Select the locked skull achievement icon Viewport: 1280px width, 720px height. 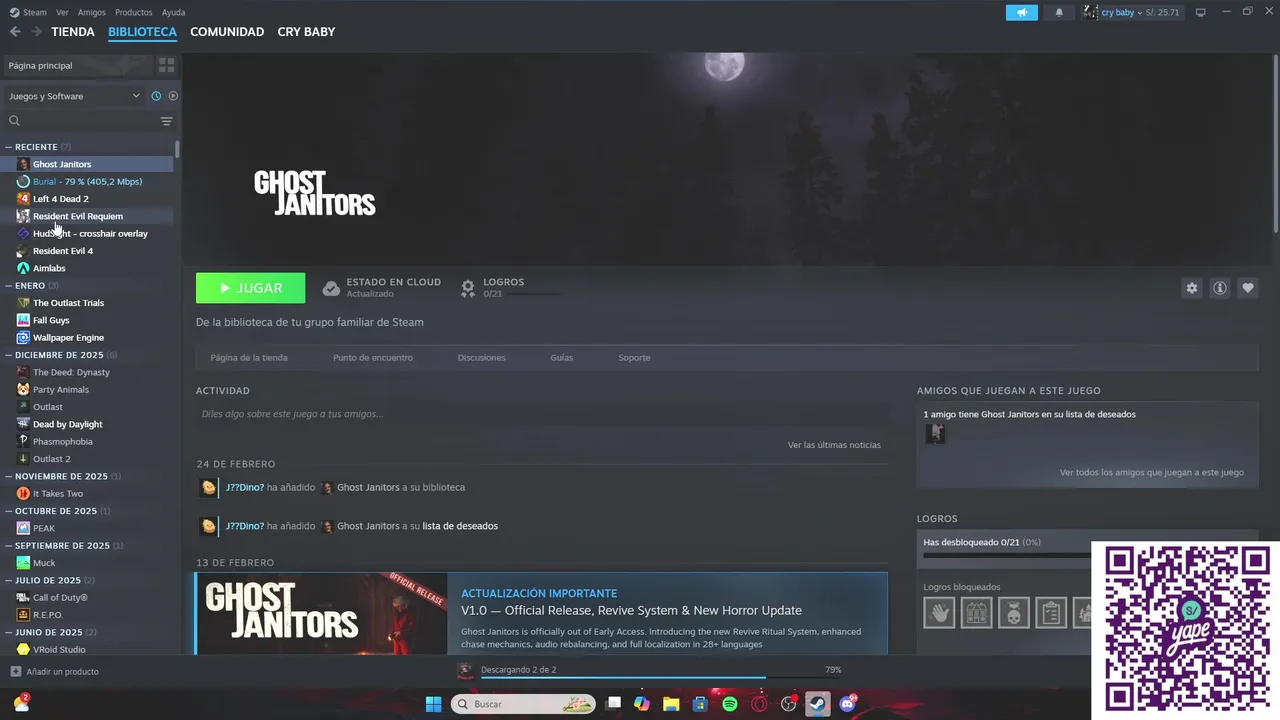pos(1013,612)
